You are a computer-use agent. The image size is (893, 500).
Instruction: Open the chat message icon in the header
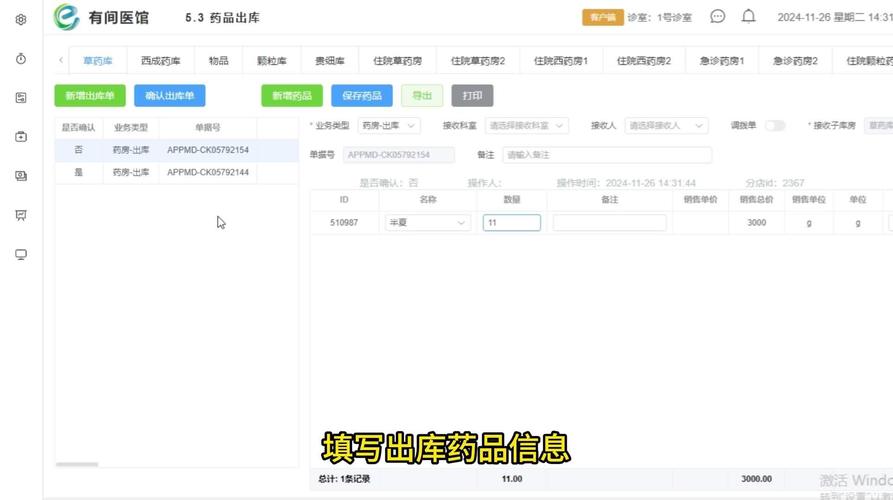(718, 17)
